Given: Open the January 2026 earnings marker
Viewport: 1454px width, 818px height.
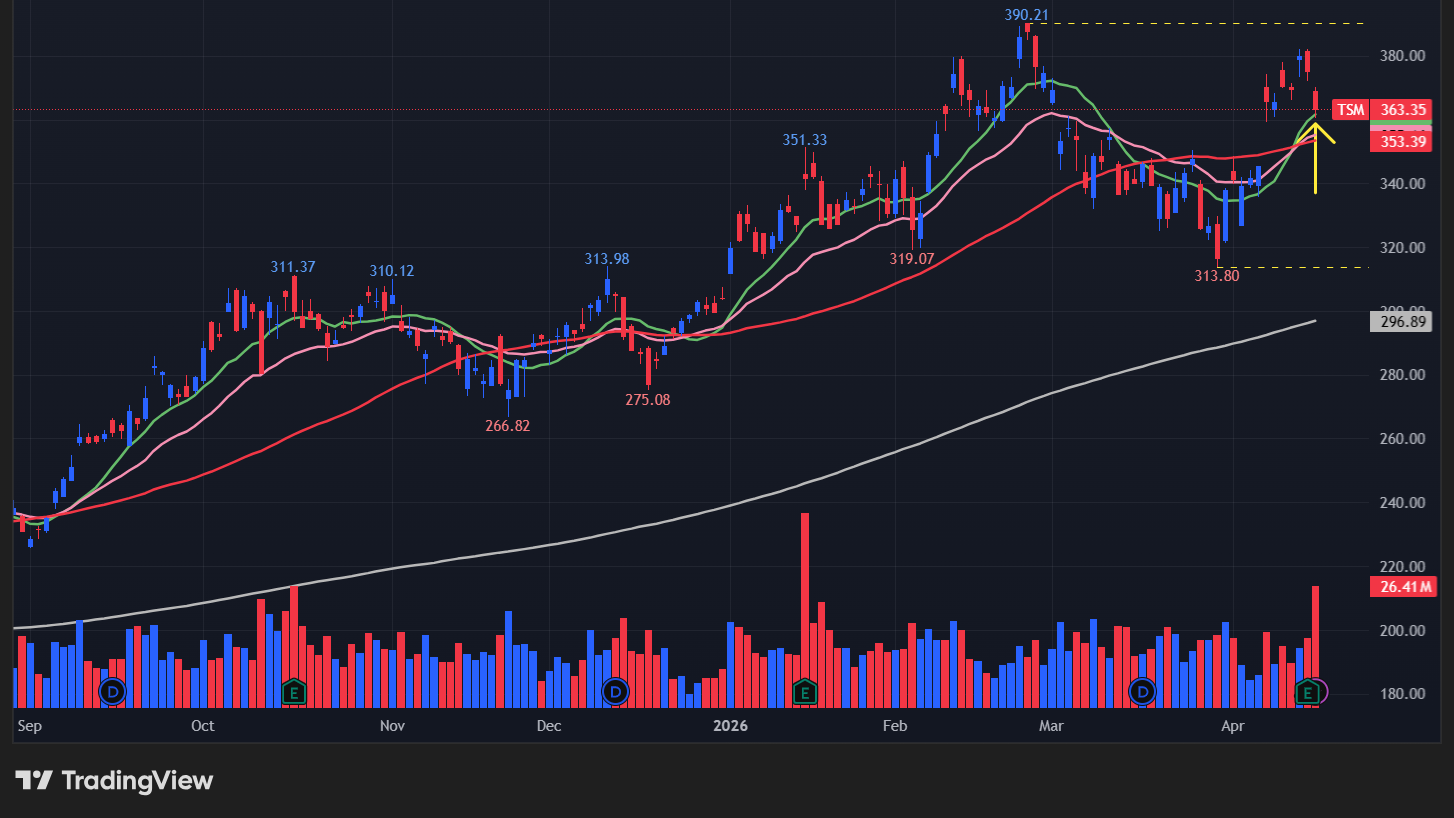Looking at the screenshot, I should pos(805,691).
